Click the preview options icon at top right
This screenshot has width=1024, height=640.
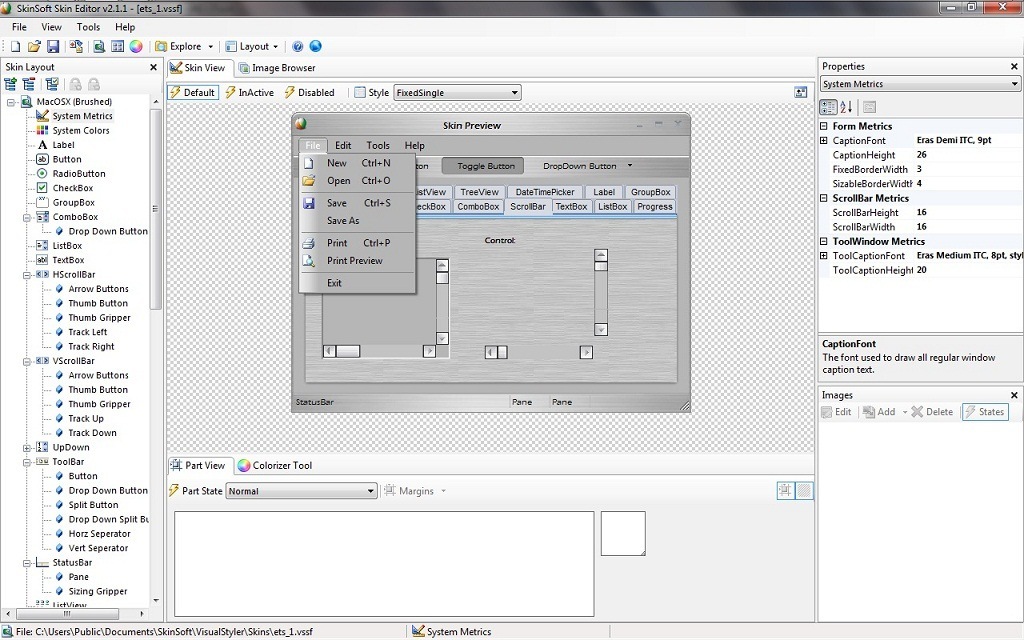click(801, 93)
